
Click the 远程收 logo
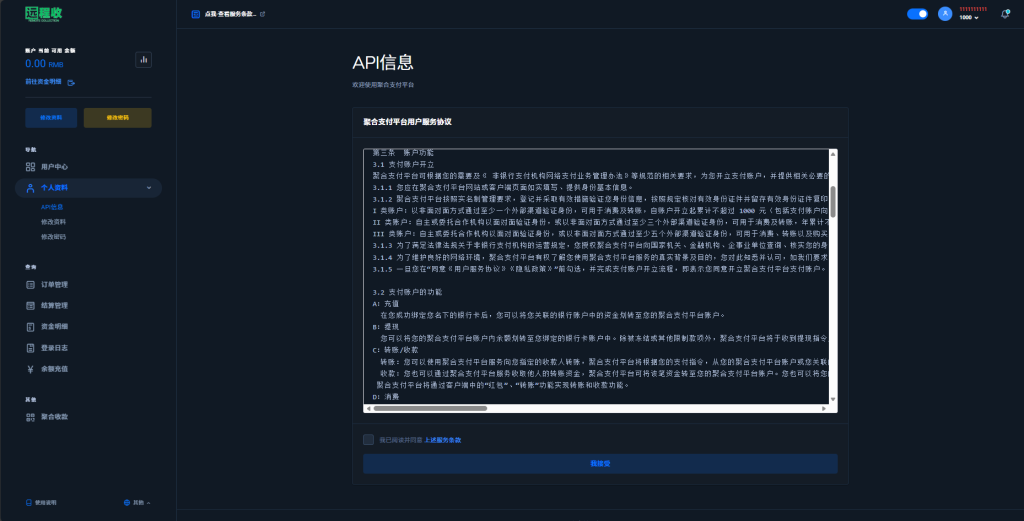pos(44,14)
